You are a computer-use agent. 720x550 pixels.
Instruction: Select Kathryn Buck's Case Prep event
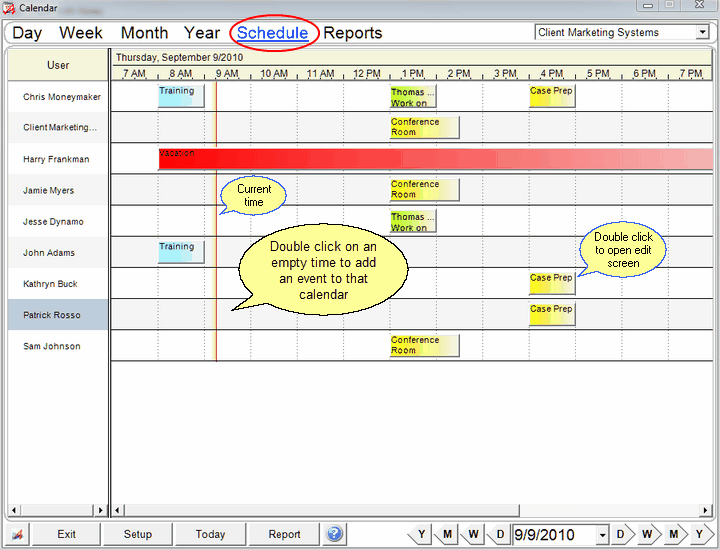click(x=552, y=283)
